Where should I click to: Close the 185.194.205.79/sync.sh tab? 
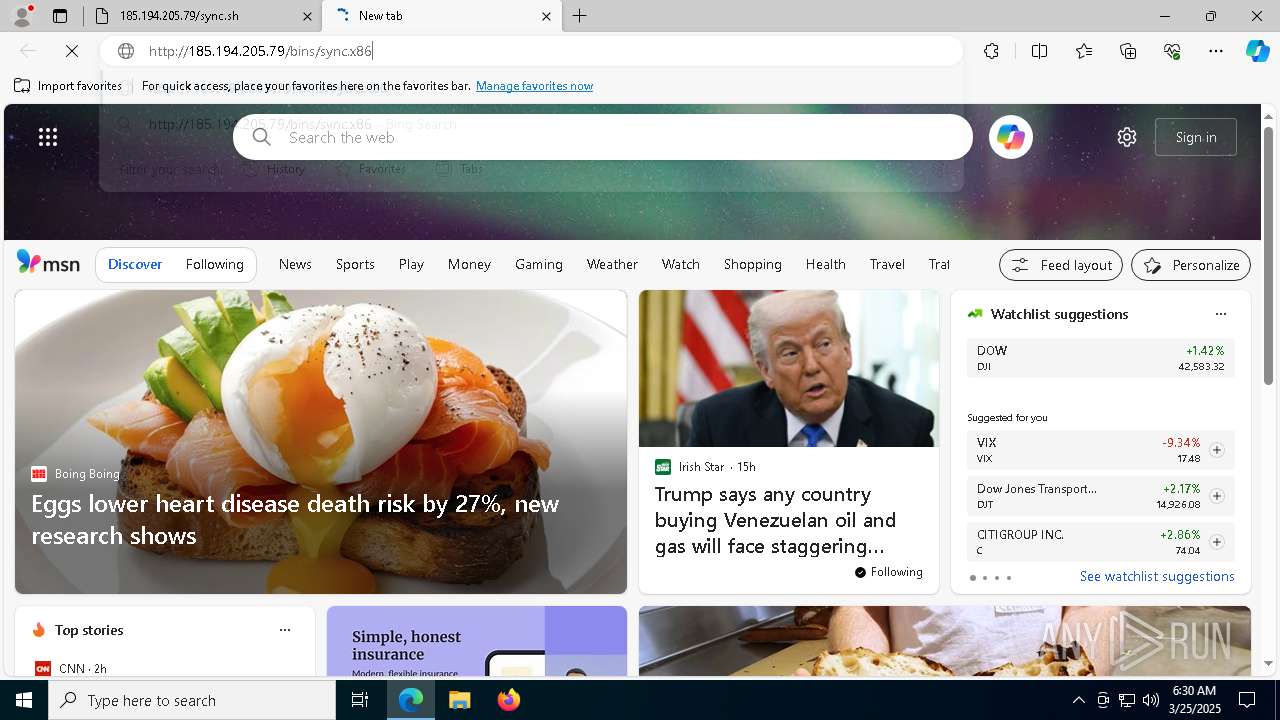[308, 16]
